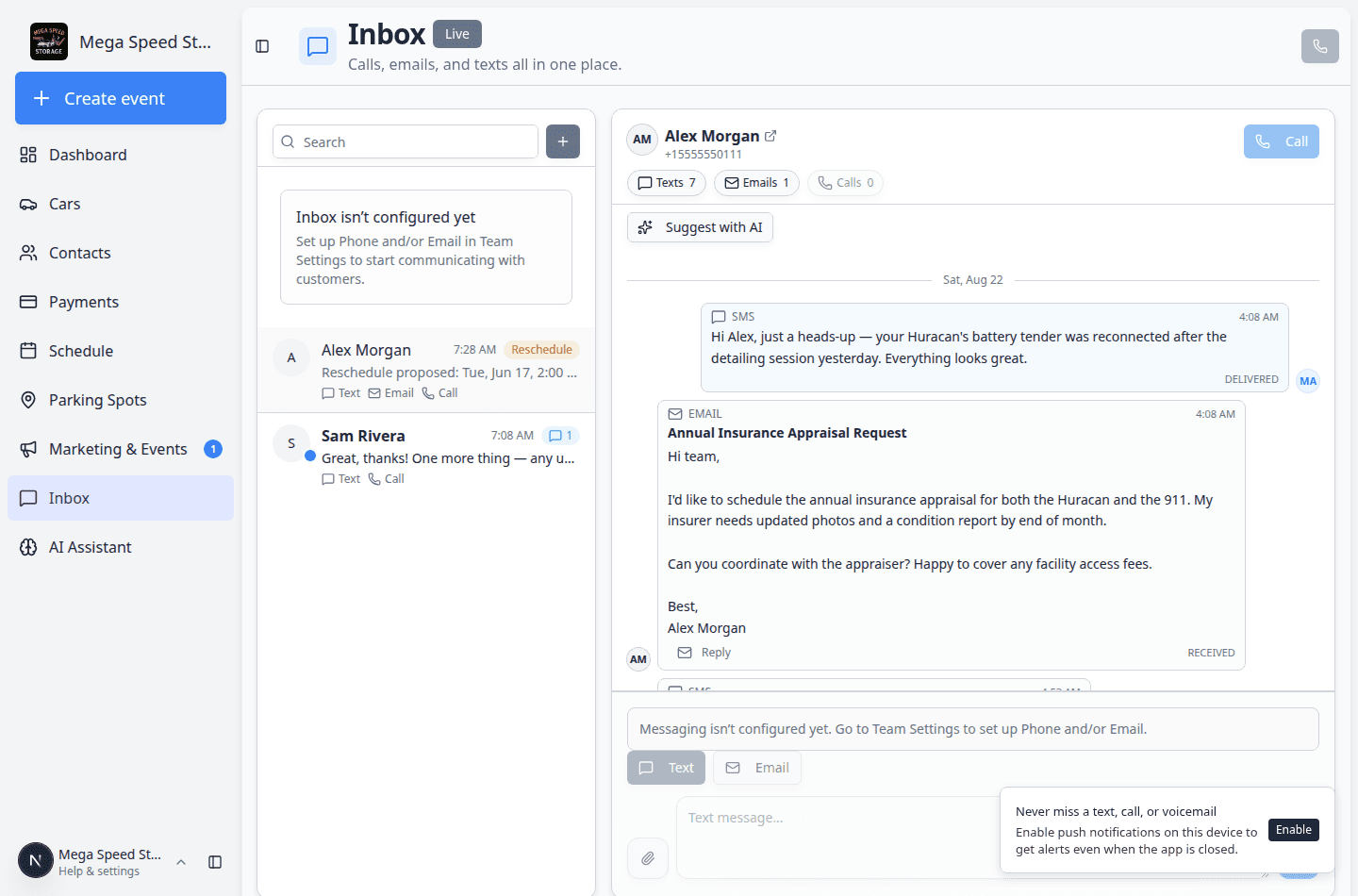
Task: Open the Dashboard page
Action: pyautogui.click(x=121, y=155)
